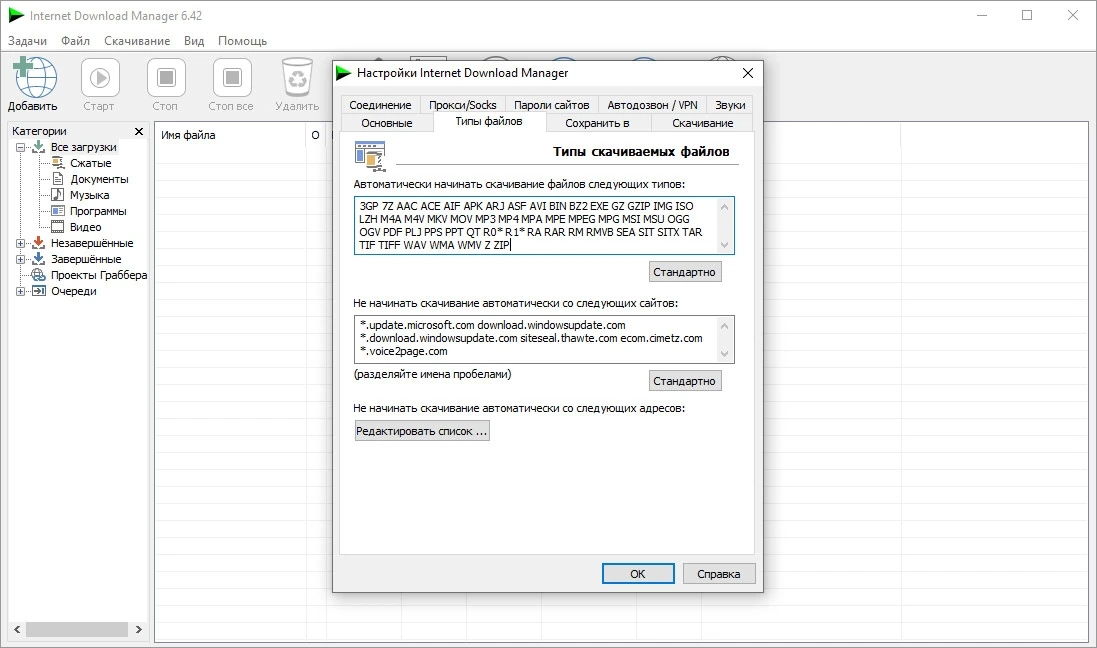Click the file types box scroll up arrow

[x=725, y=206]
